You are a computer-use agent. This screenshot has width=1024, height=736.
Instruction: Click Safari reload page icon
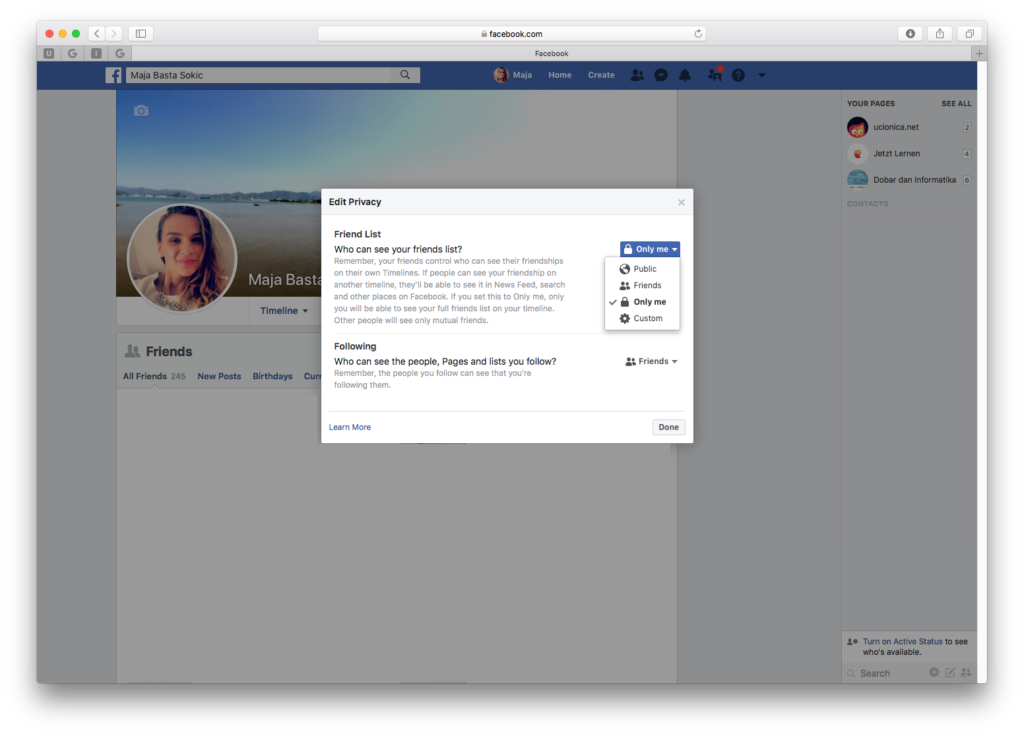coord(698,33)
